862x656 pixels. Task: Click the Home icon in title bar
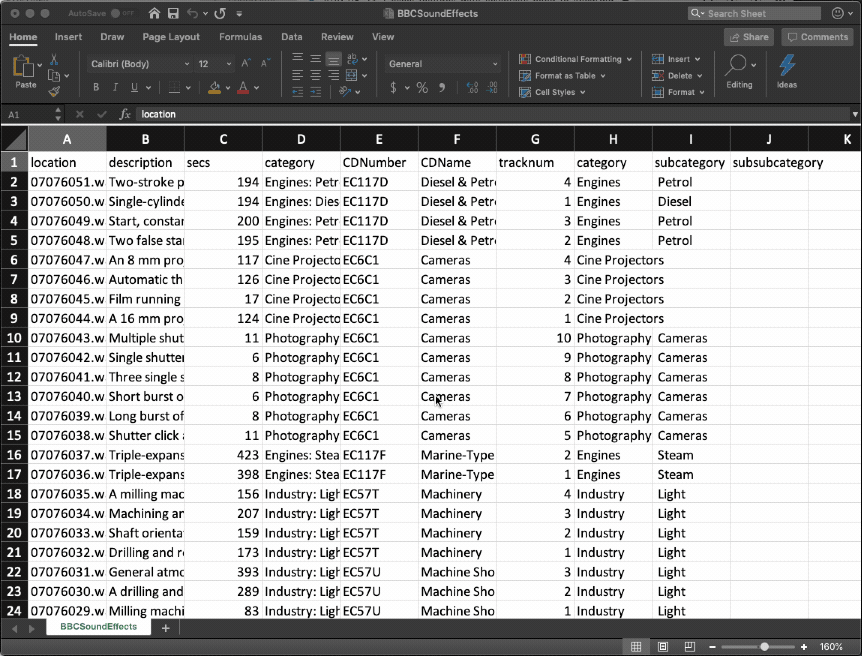tap(153, 14)
